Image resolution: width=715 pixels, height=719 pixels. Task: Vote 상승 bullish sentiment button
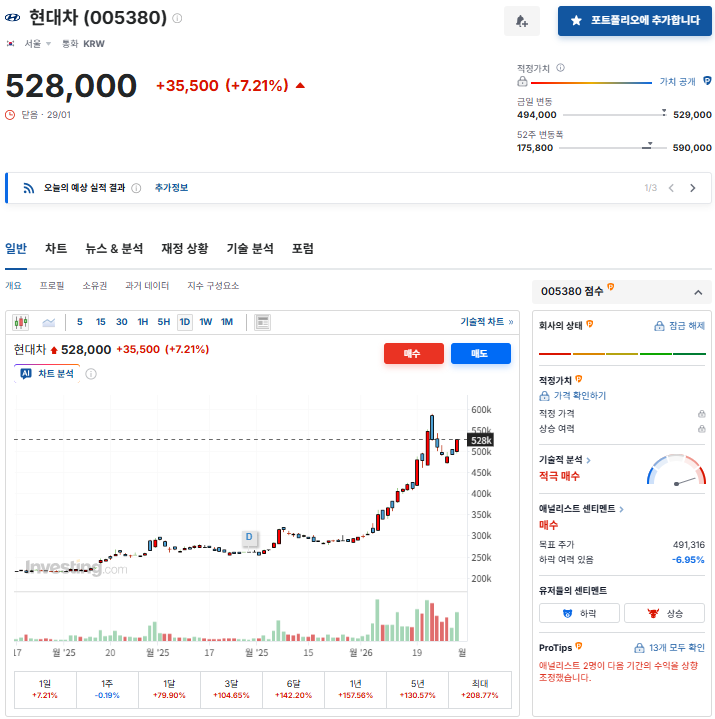coord(665,614)
